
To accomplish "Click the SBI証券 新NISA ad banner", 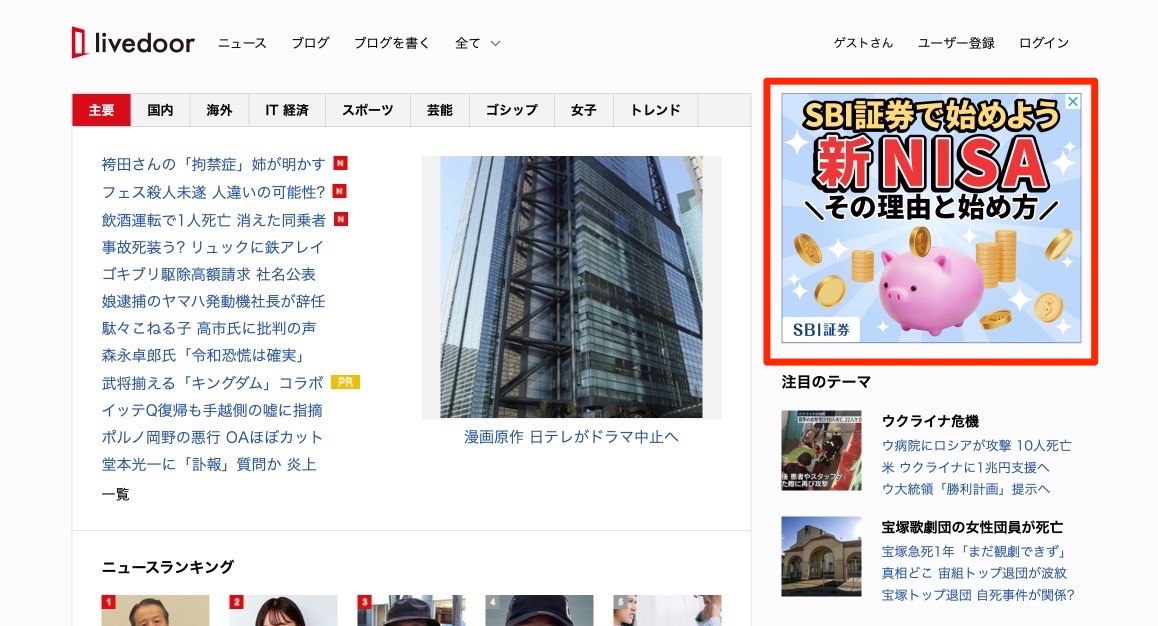I will [931, 219].
